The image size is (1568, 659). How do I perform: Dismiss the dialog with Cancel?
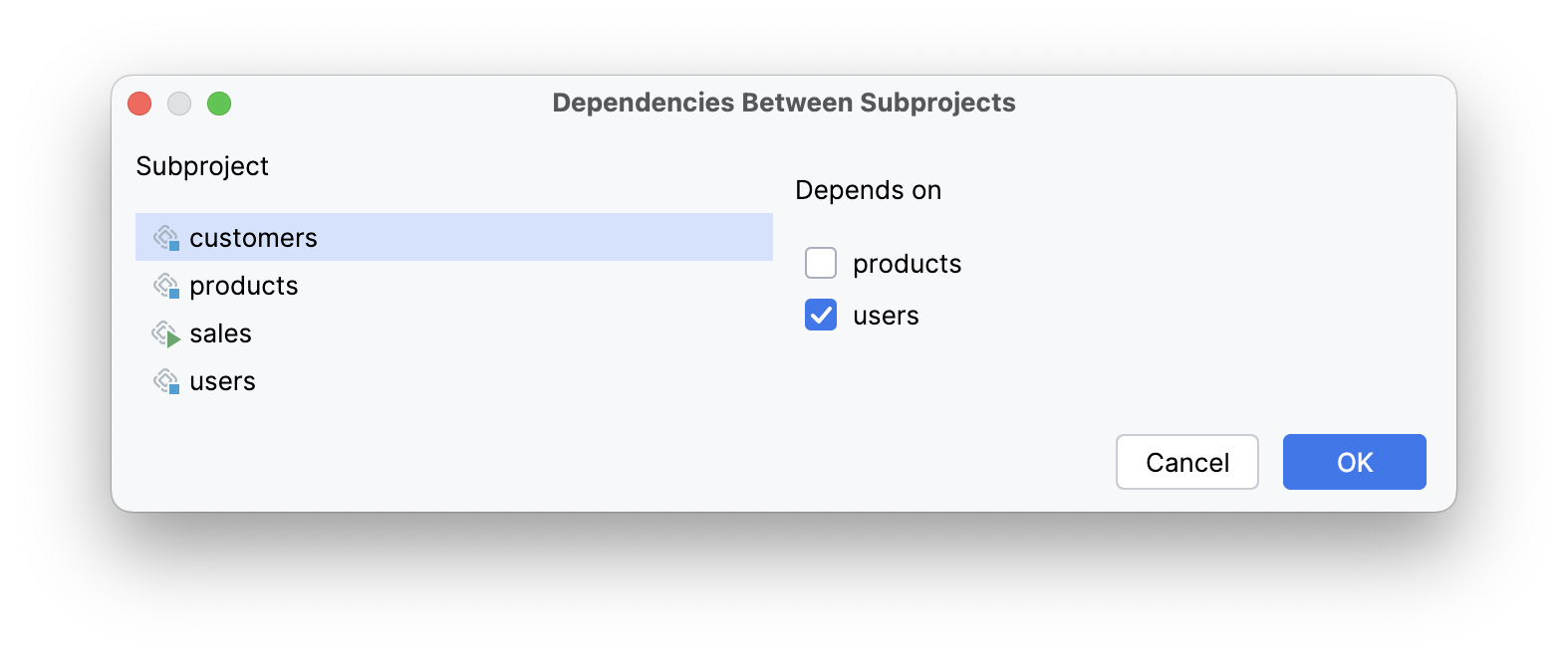point(1186,462)
